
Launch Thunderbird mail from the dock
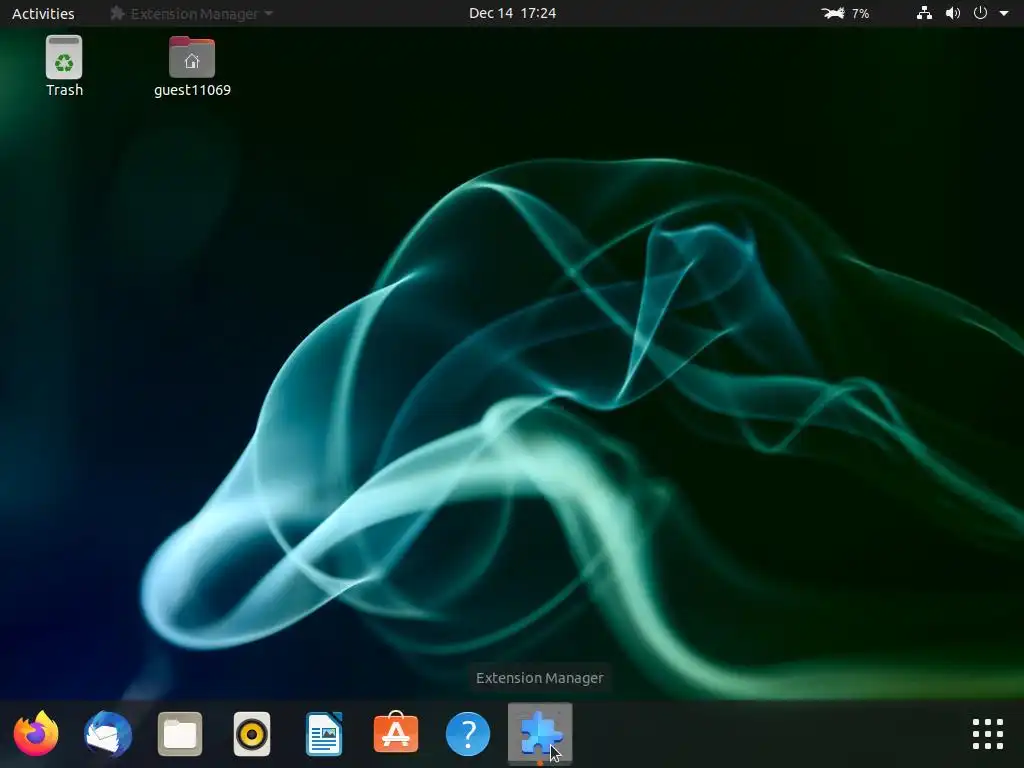coord(108,733)
